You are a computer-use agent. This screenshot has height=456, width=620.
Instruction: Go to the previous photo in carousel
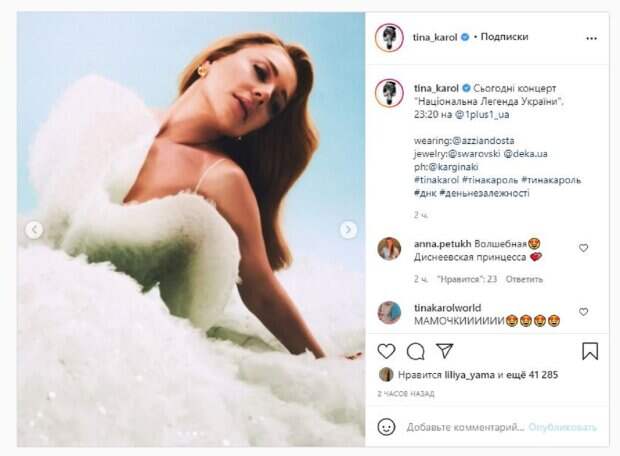pyautogui.click(x=34, y=230)
